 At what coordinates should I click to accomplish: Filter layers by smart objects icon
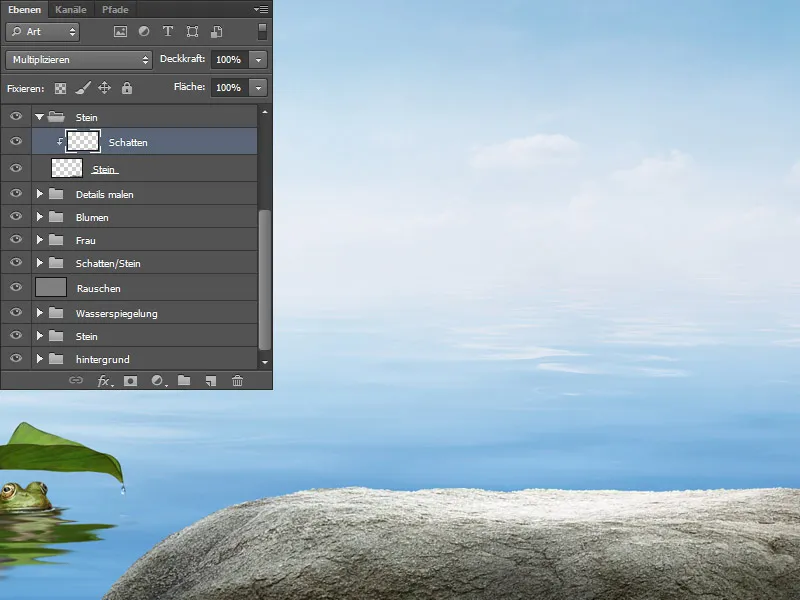[x=216, y=32]
